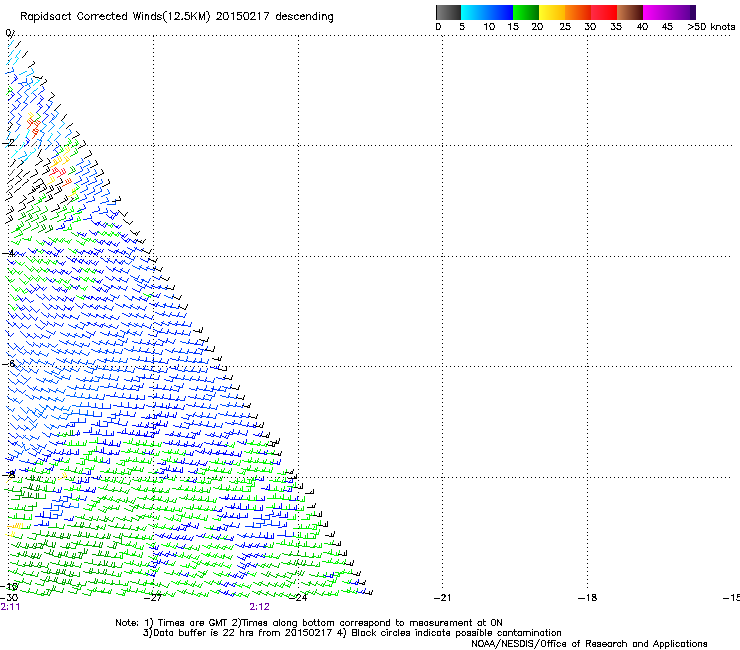Click the latitude axis label '-4'
This screenshot has height=650, width=740.
(8, 253)
